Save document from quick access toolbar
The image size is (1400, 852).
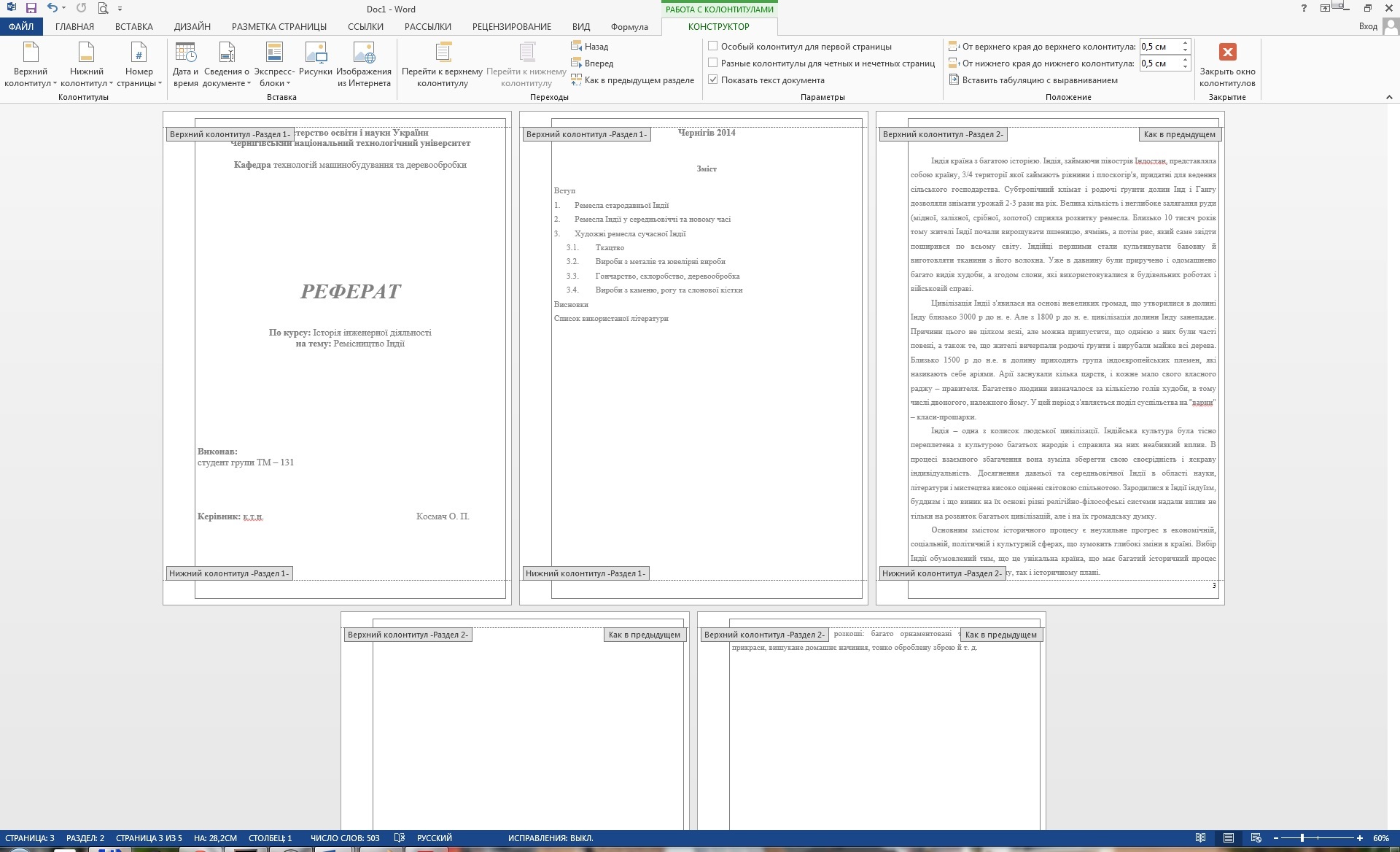[31, 9]
